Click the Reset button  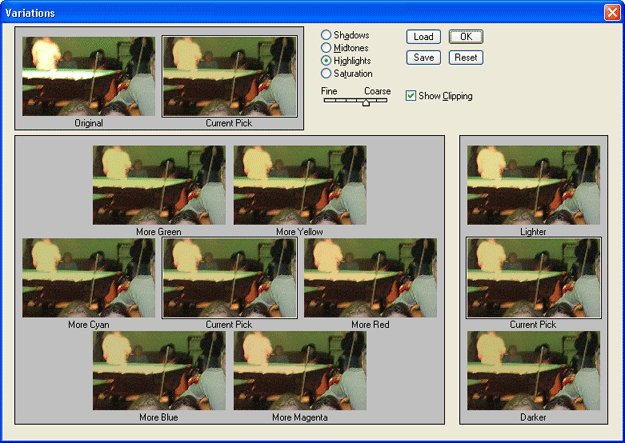(x=466, y=57)
